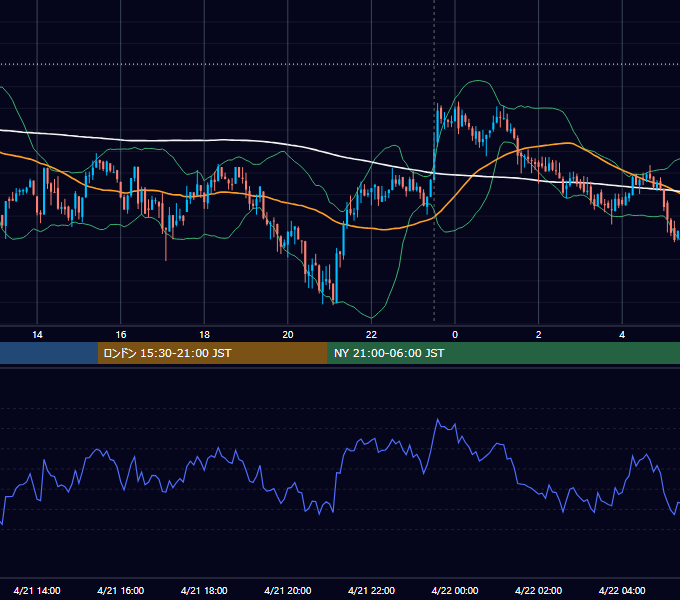Image resolution: width=680 pixels, height=600 pixels.
Task: Click the 4/21 20:00 label on indicator axis
Action: pos(288,590)
